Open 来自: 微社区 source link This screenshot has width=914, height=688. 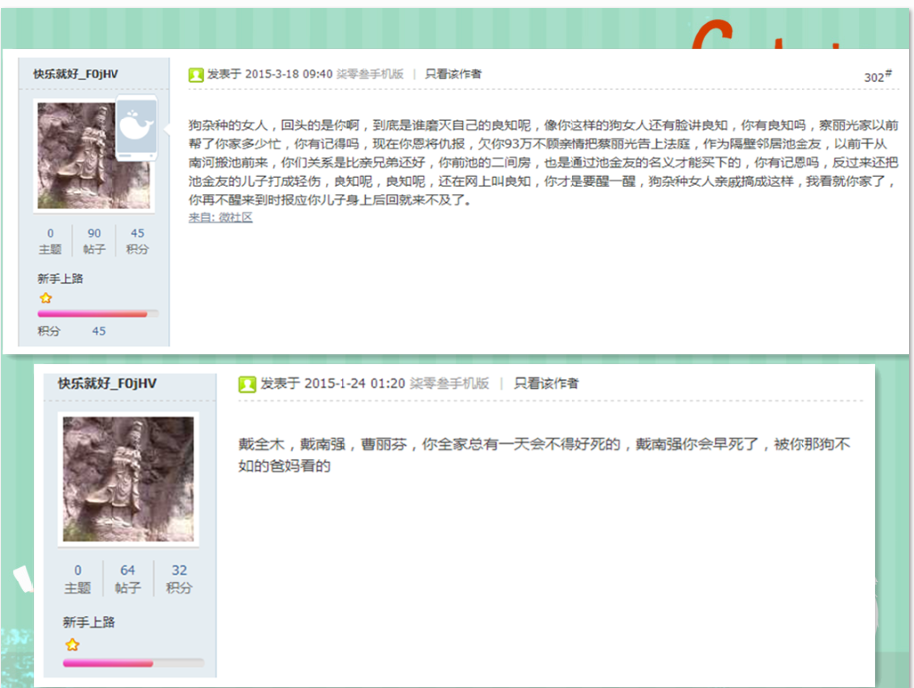[x=220, y=217]
